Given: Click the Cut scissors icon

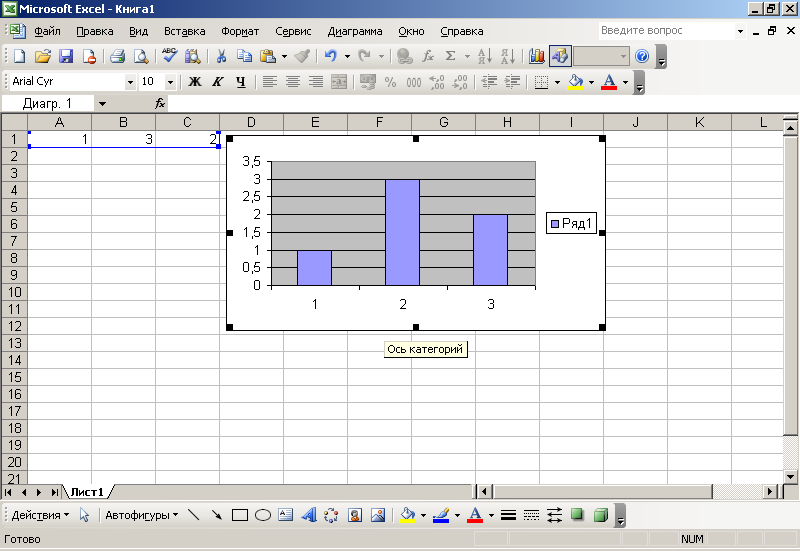Looking at the screenshot, I should coord(221,57).
